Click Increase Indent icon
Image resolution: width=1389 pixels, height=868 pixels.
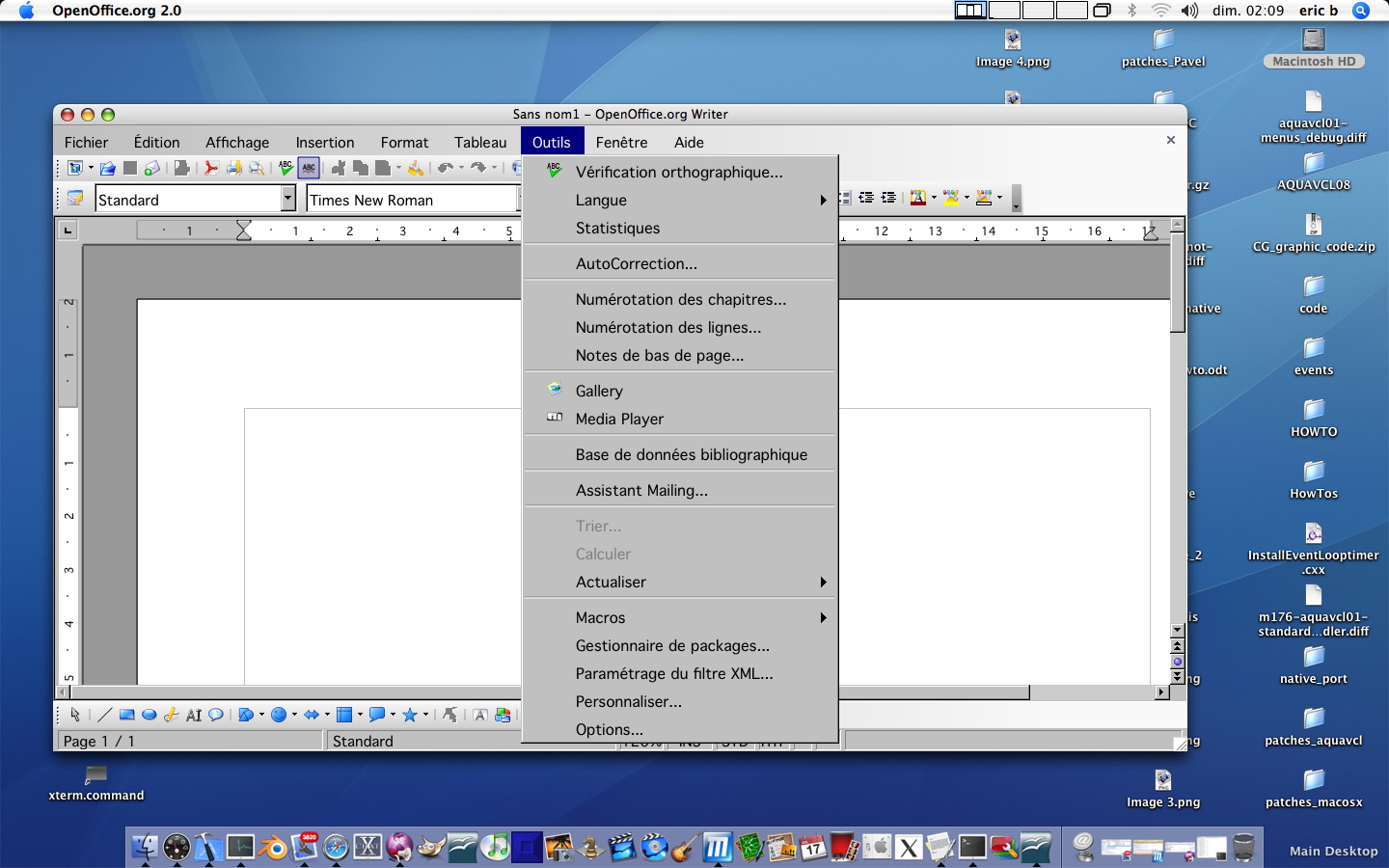pyautogui.click(x=888, y=198)
